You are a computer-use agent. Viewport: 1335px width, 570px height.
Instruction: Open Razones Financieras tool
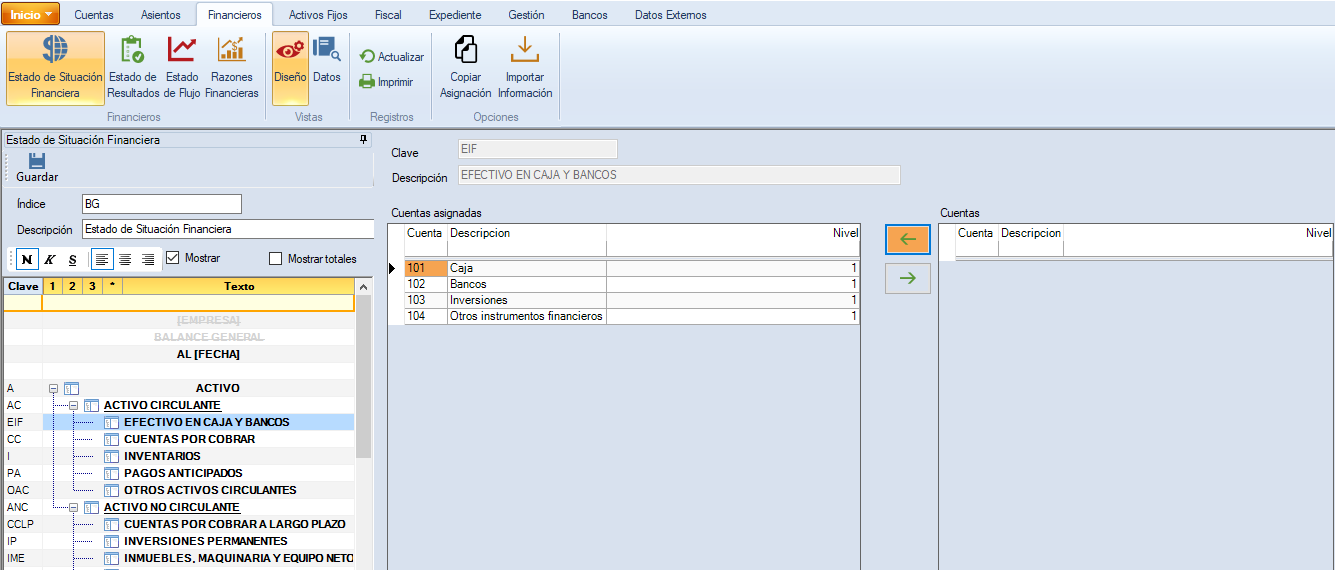(232, 67)
